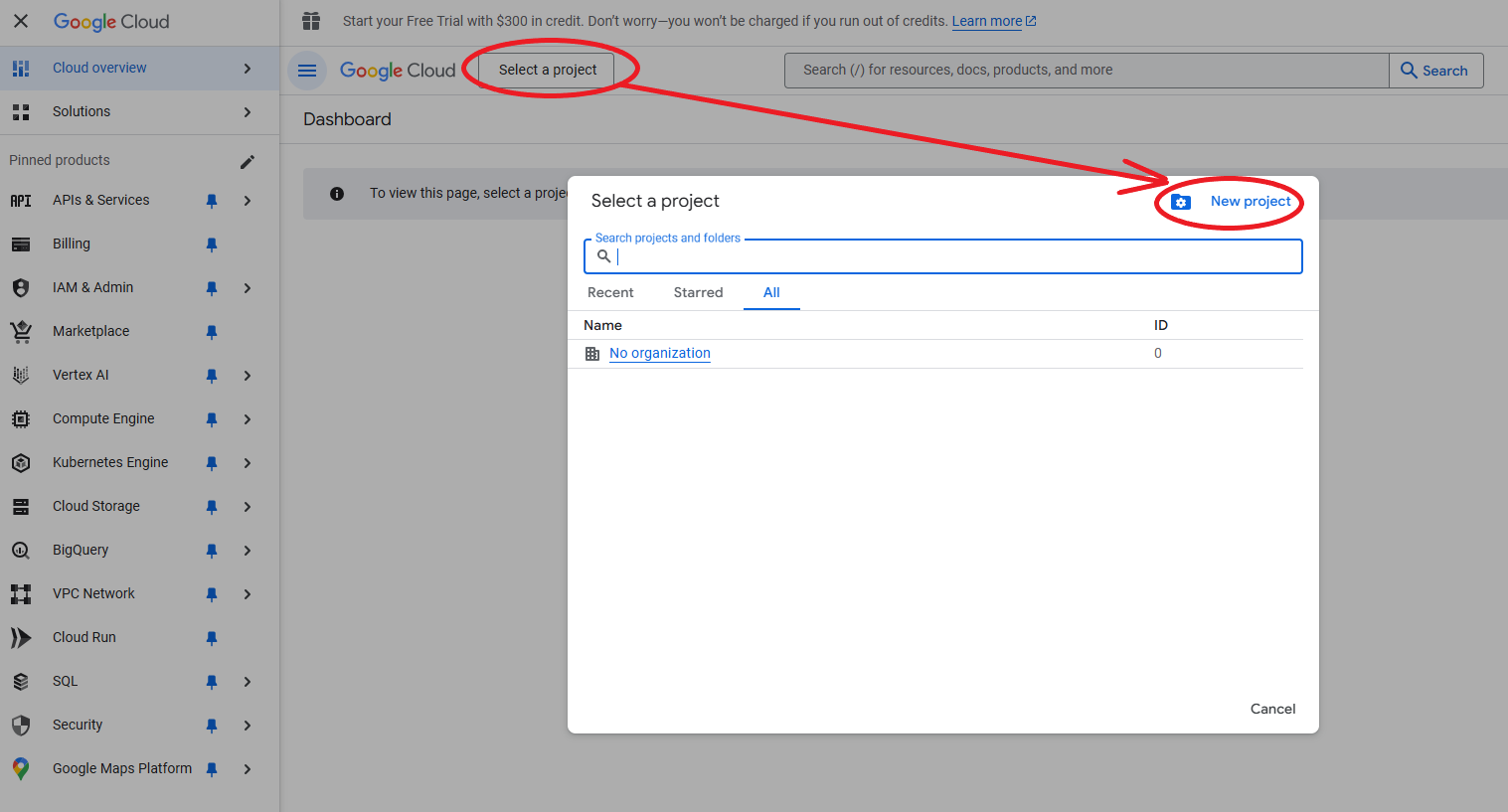Click the resources and docs search bar
Viewport: 1508px width, 812px height.
[x=1087, y=71]
